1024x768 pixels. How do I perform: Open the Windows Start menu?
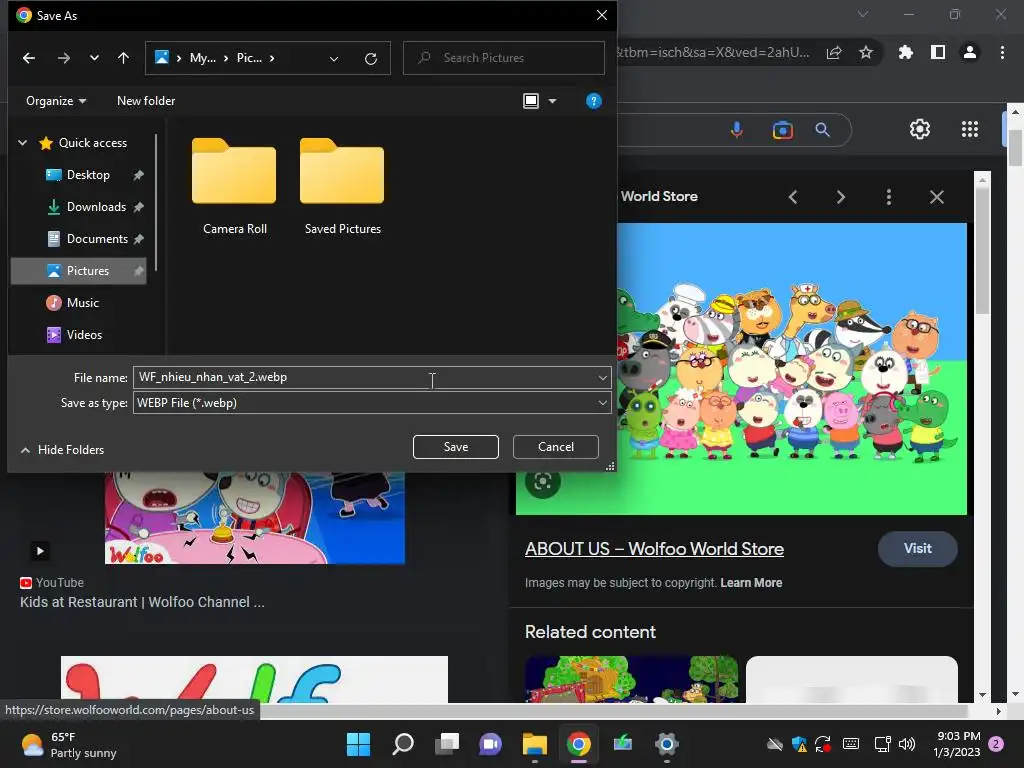tap(358, 744)
